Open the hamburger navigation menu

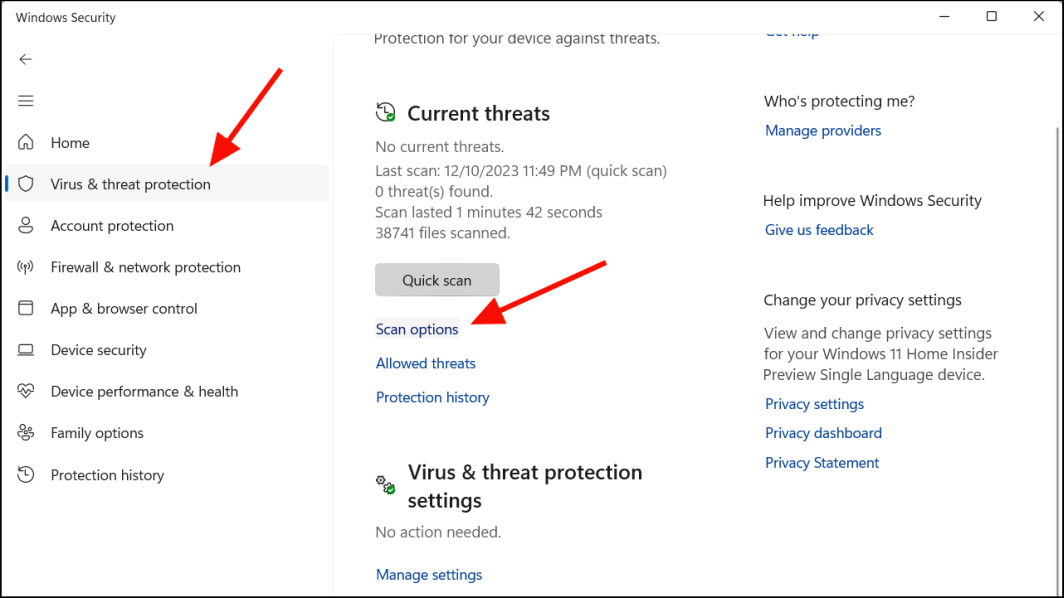(26, 101)
